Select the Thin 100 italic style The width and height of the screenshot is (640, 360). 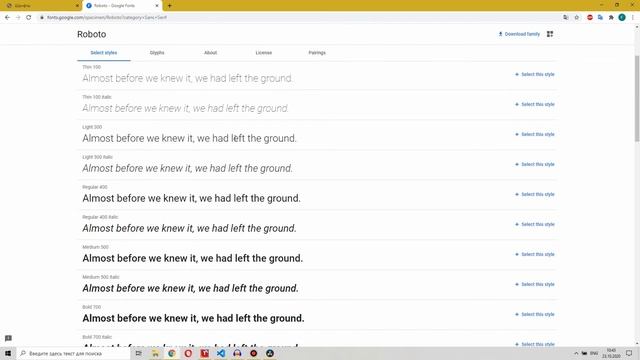(535, 104)
